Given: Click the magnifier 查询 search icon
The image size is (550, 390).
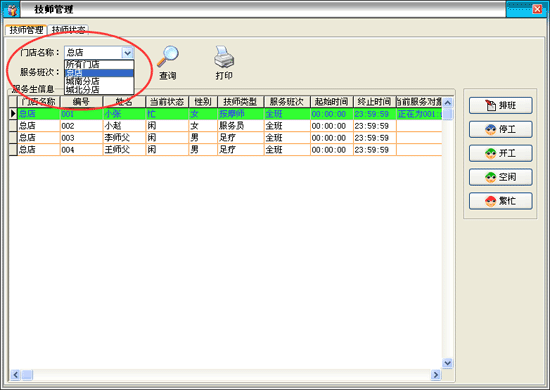Looking at the screenshot, I should pyautogui.click(x=168, y=56).
